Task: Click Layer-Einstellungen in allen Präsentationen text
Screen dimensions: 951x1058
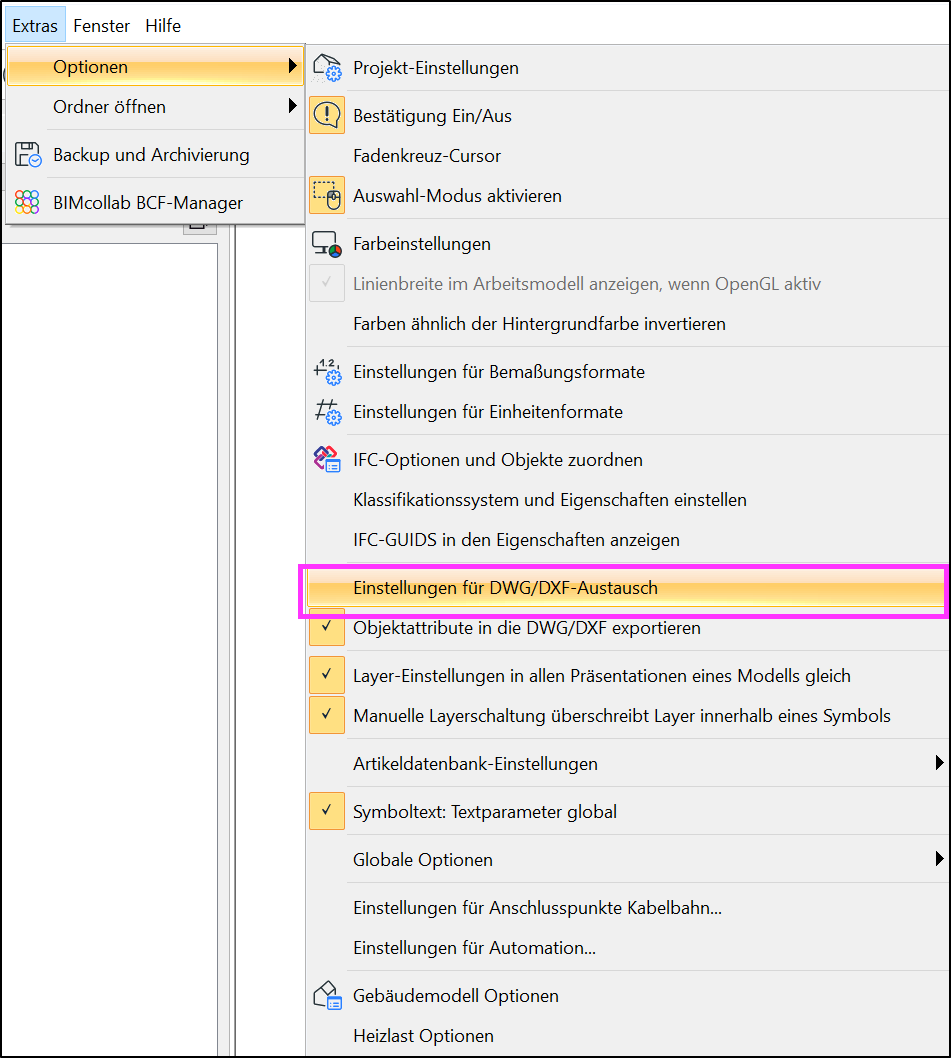Action: point(601,675)
